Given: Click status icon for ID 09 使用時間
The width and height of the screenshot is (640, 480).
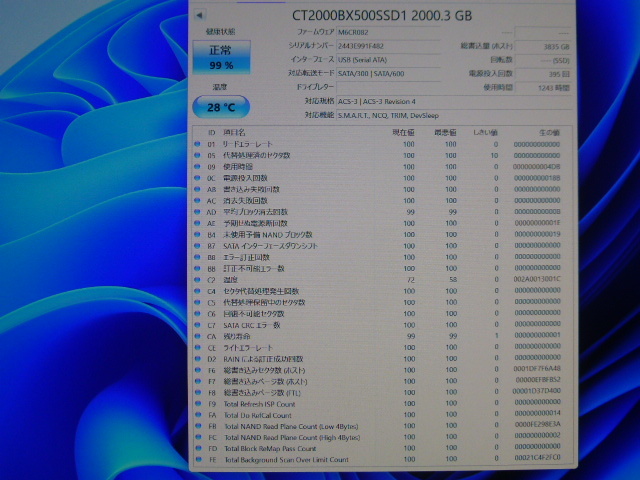Looking at the screenshot, I should pyautogui.click(x=198, y=167).
